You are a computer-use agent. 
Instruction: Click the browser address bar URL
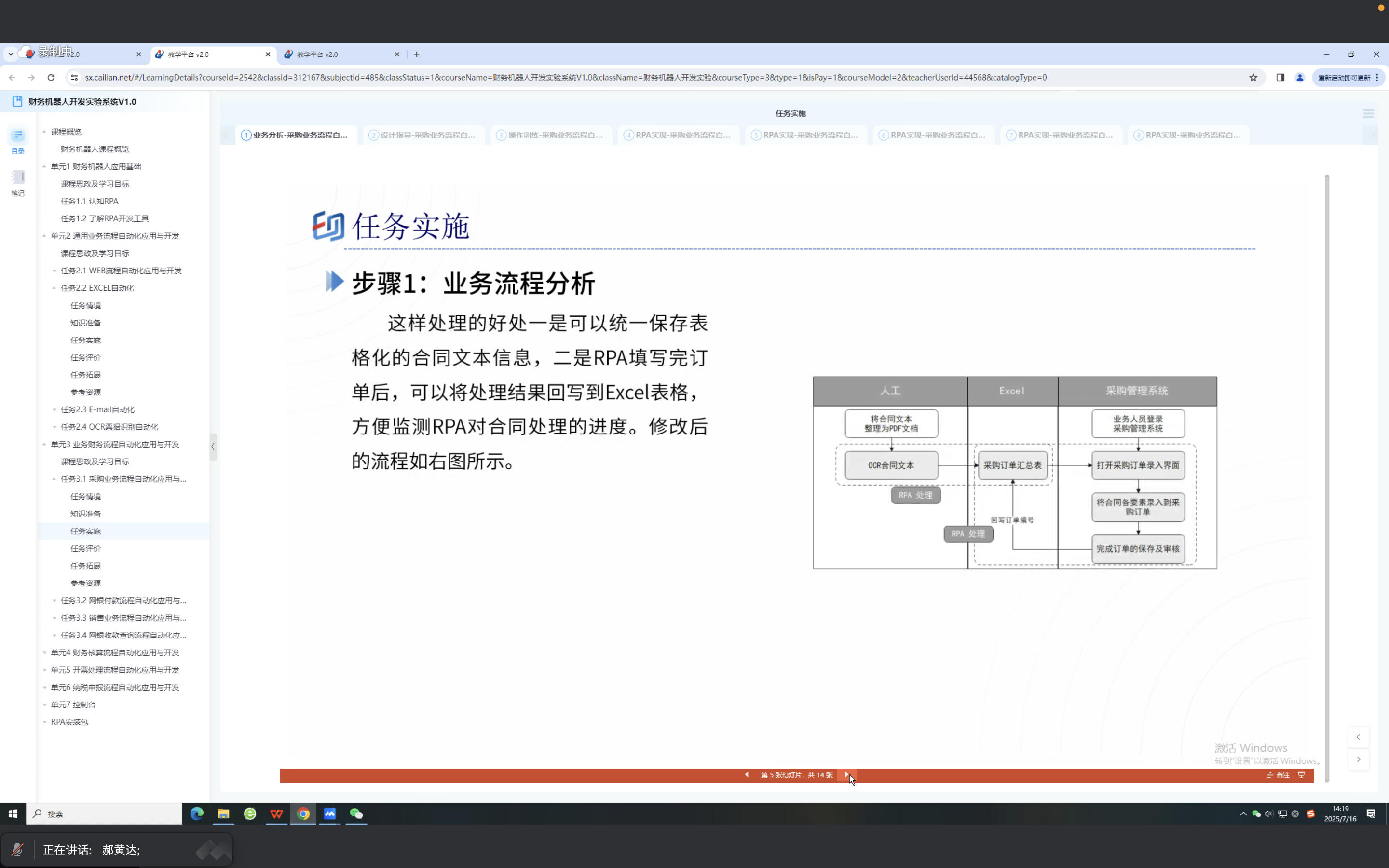[x=566, y=78]
